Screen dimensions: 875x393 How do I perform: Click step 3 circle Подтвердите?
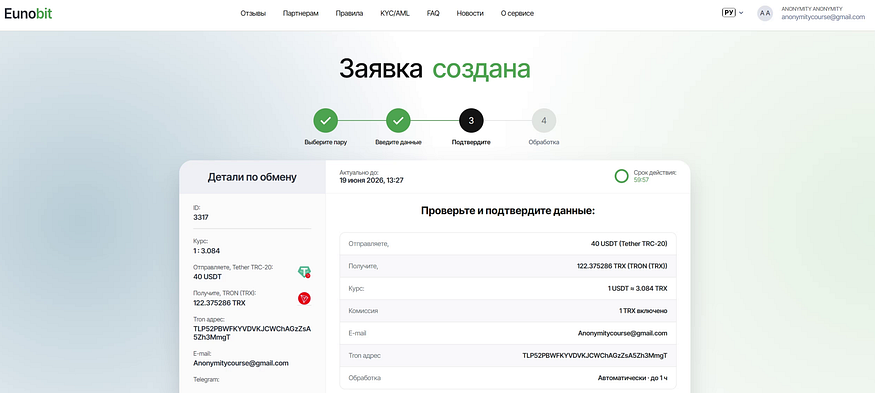click(471, 121)
